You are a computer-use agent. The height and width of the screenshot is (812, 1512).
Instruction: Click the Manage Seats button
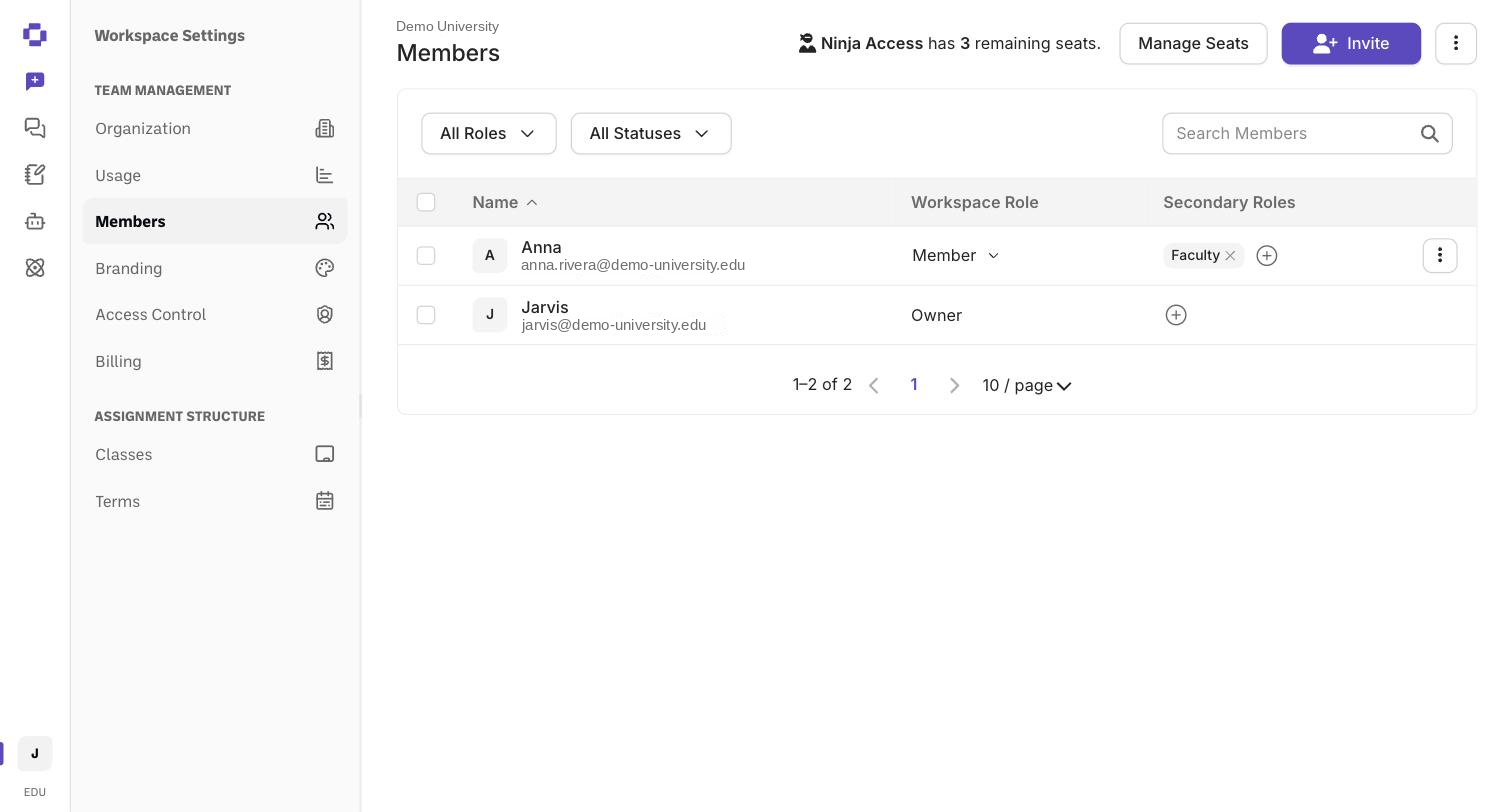tap(1193, 44)
